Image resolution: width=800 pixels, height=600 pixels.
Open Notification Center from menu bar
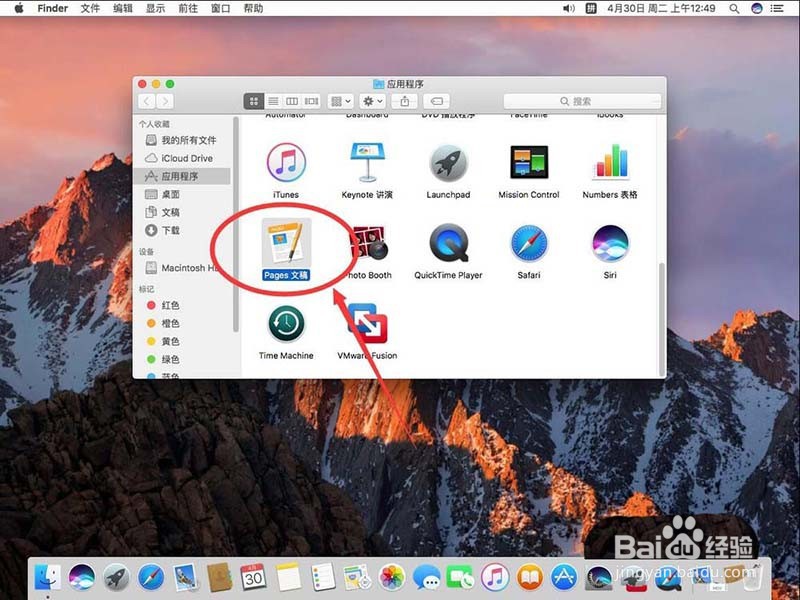777,8
